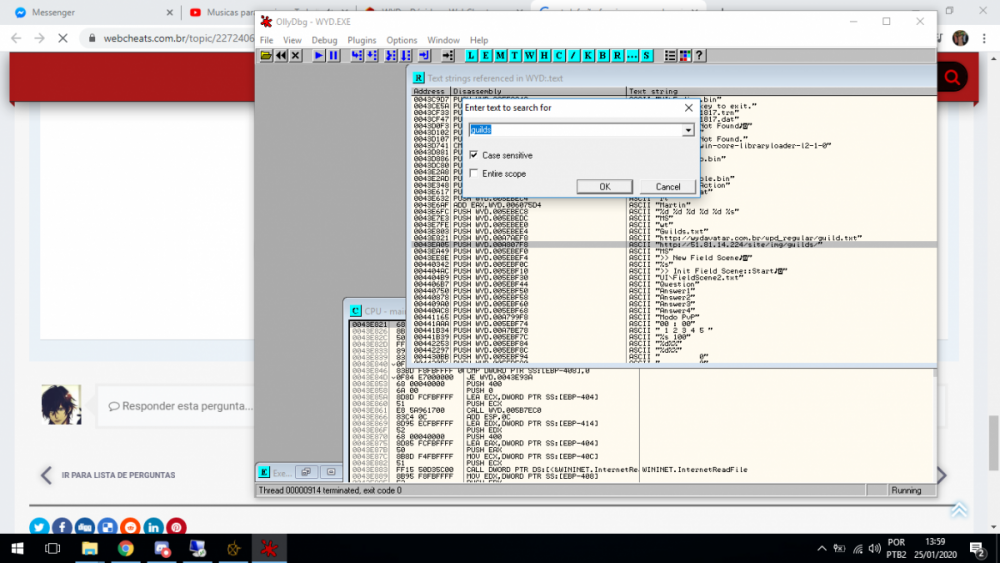The width and height of the screenshot is (1000, 563).
Task: Open the File menu in OllyDbg
Action: coord(267,40)
